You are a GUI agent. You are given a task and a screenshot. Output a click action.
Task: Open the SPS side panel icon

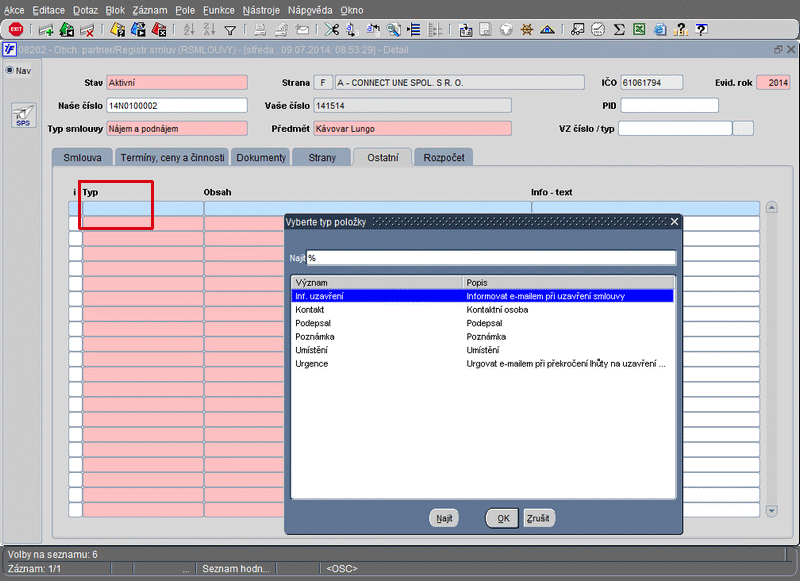22,116
